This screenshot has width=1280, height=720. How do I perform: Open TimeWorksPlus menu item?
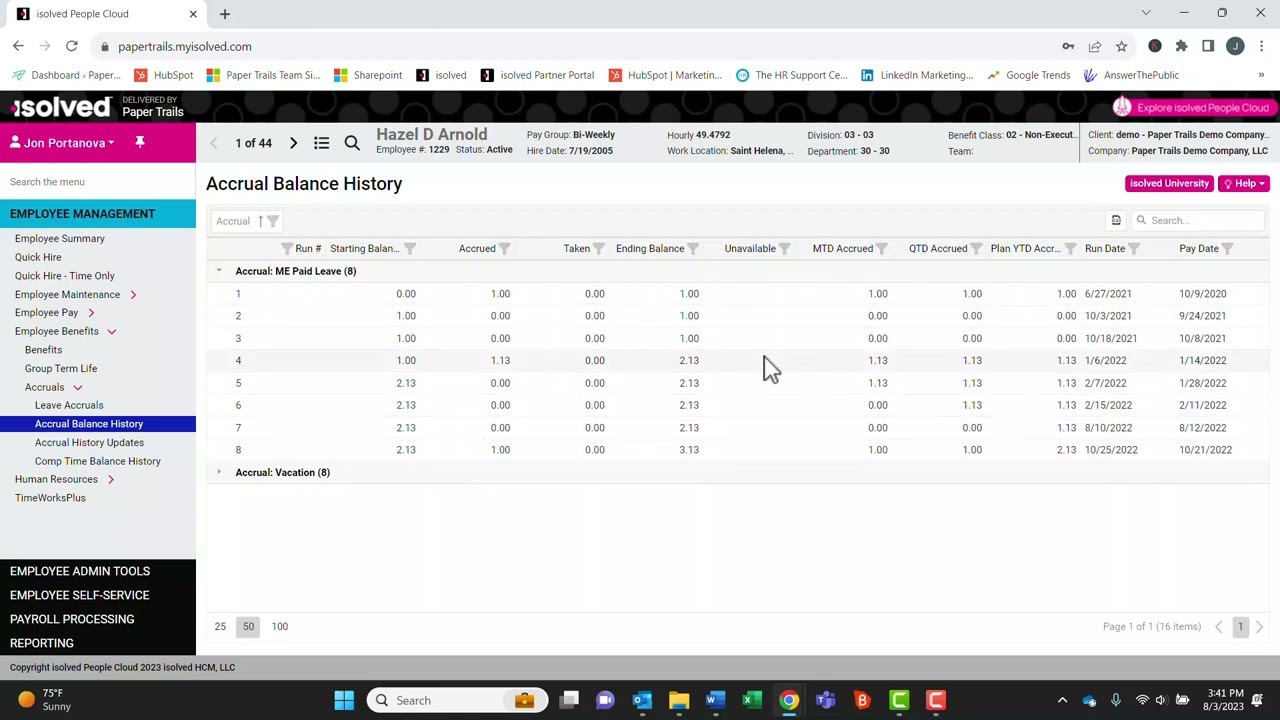coord(50,497)
